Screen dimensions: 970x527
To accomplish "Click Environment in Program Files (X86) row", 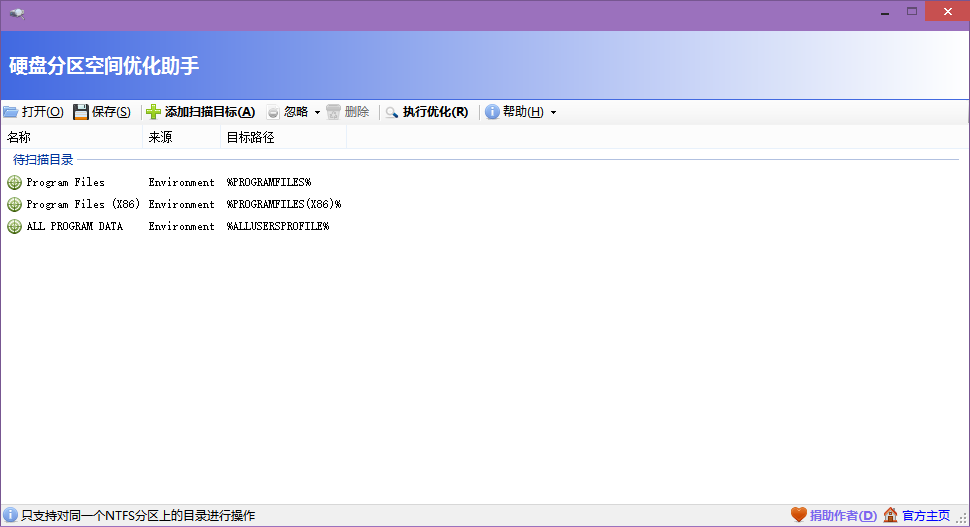I will point(181,204).
